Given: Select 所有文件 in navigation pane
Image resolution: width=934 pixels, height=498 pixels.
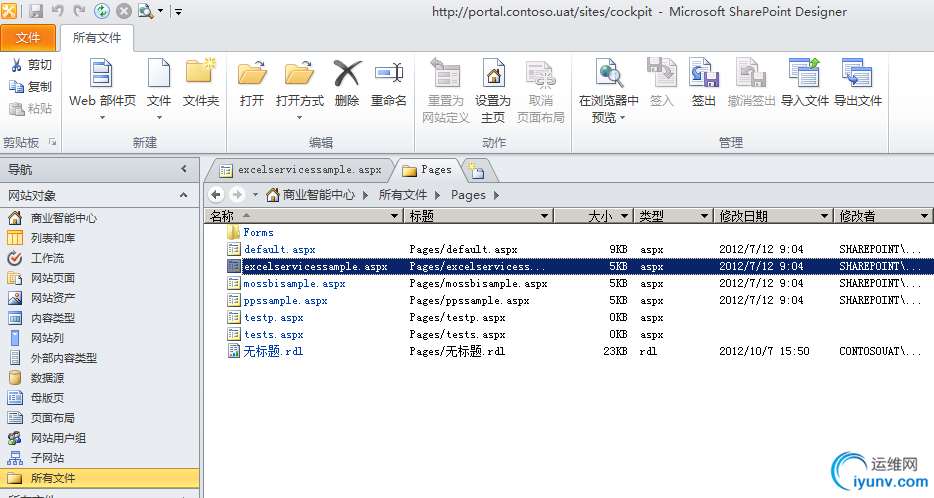Looking at the screenshot, I should [99, 478].
